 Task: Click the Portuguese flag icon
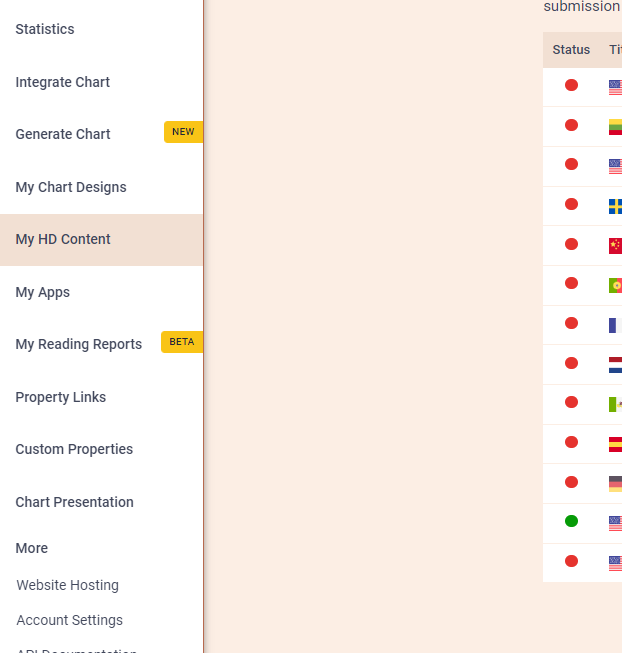[x=615, y=286]
